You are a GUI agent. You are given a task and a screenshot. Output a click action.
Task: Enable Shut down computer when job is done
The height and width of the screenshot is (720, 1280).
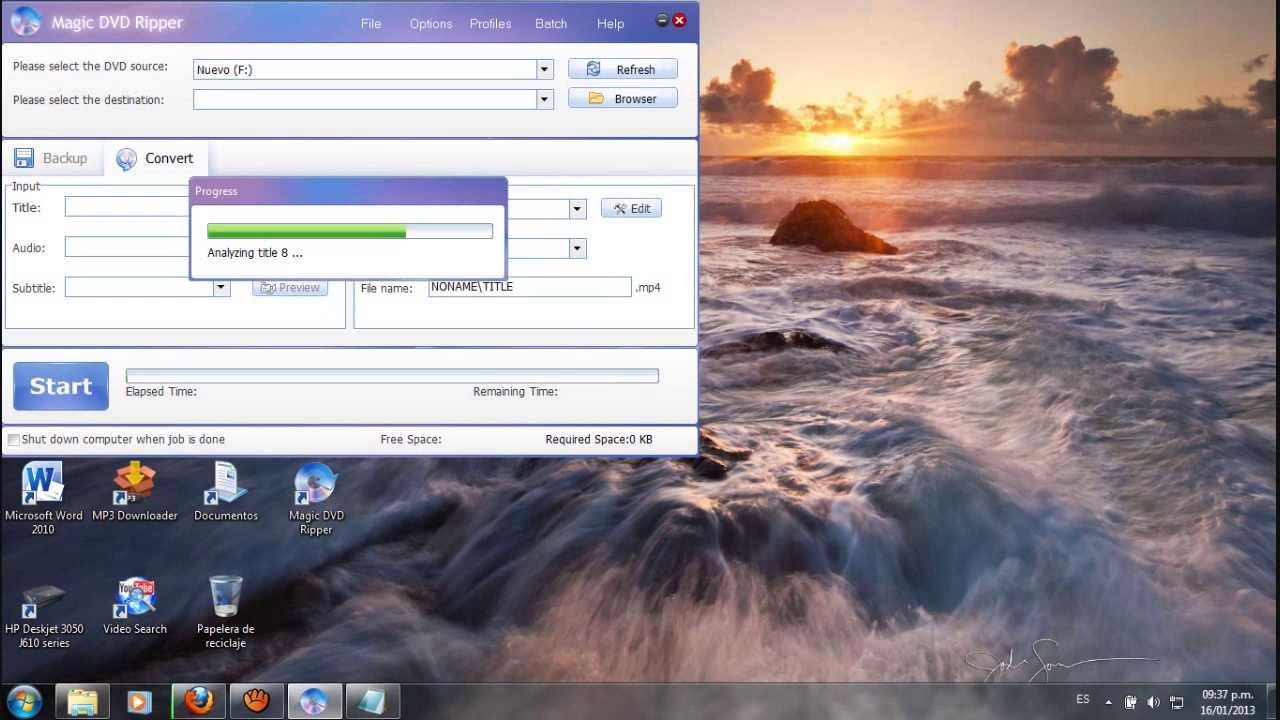point(13,440)
